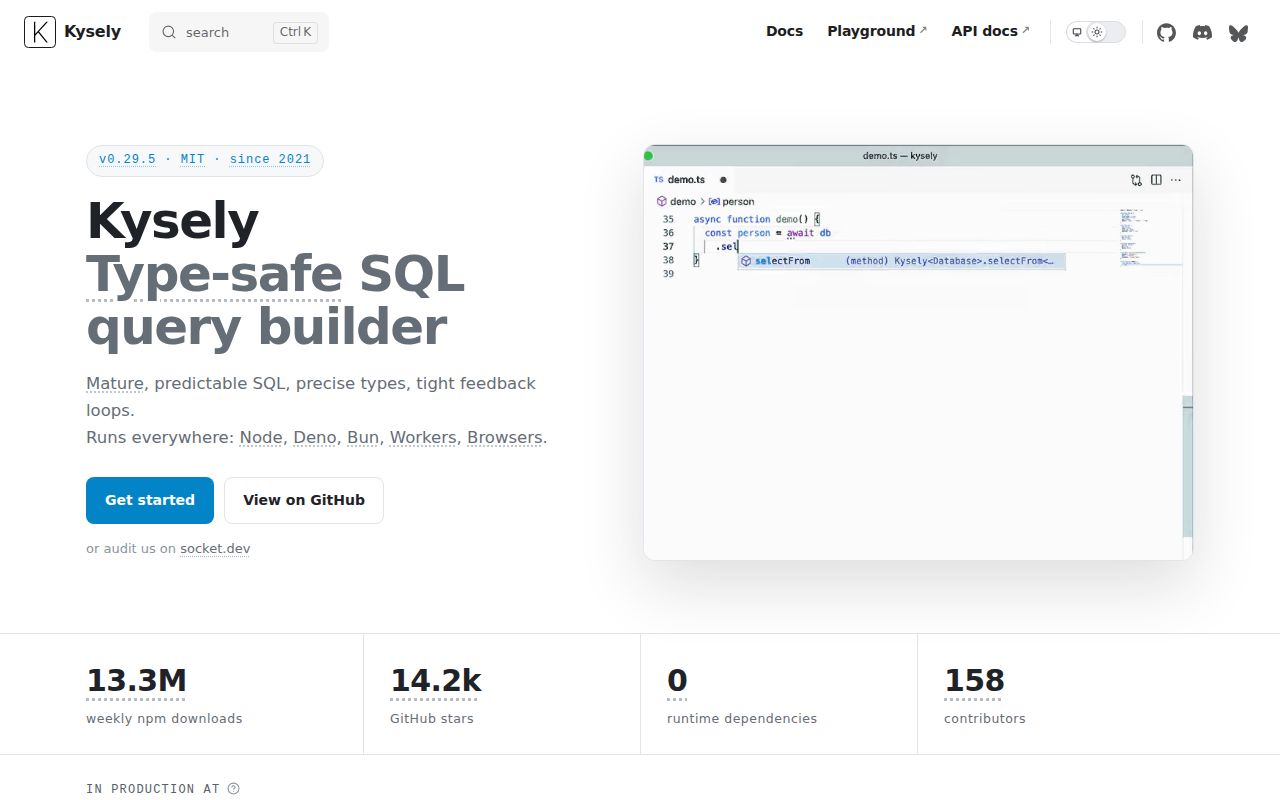The height and width of the screenshot is (800, 1280).
Task: Open the socket.dev link
Action: pos(215,548)
